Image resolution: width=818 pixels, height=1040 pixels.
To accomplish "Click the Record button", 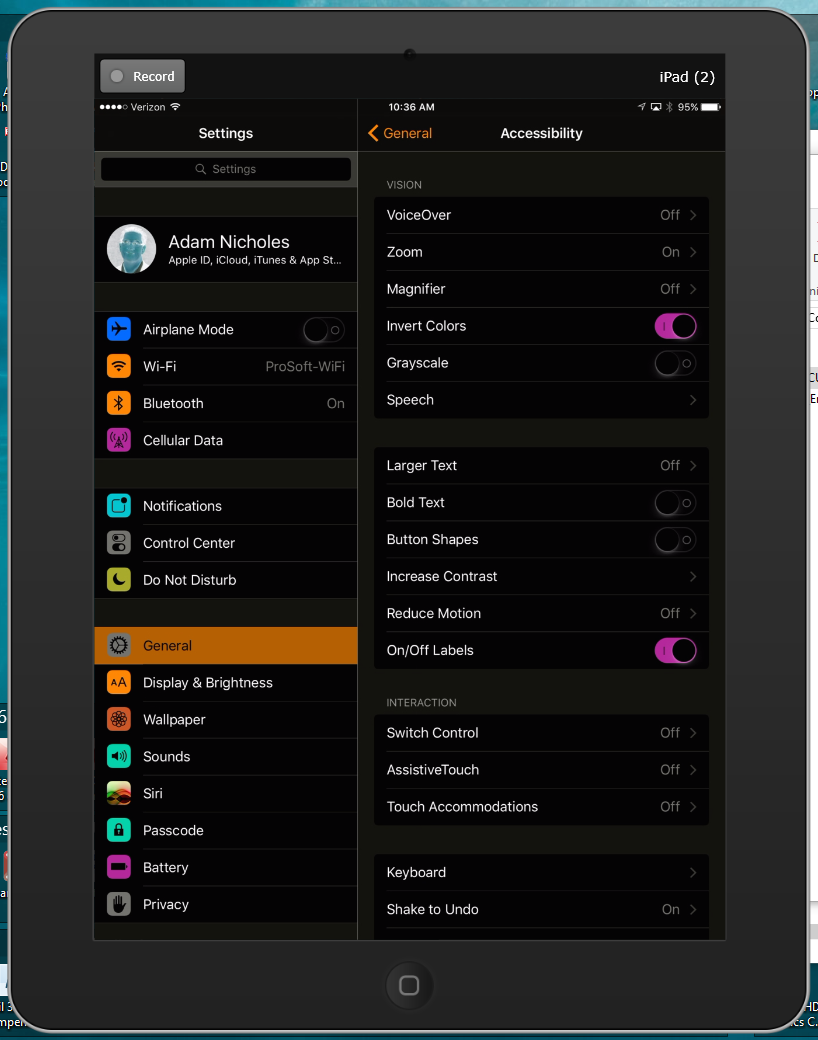I will coord(143,76).
